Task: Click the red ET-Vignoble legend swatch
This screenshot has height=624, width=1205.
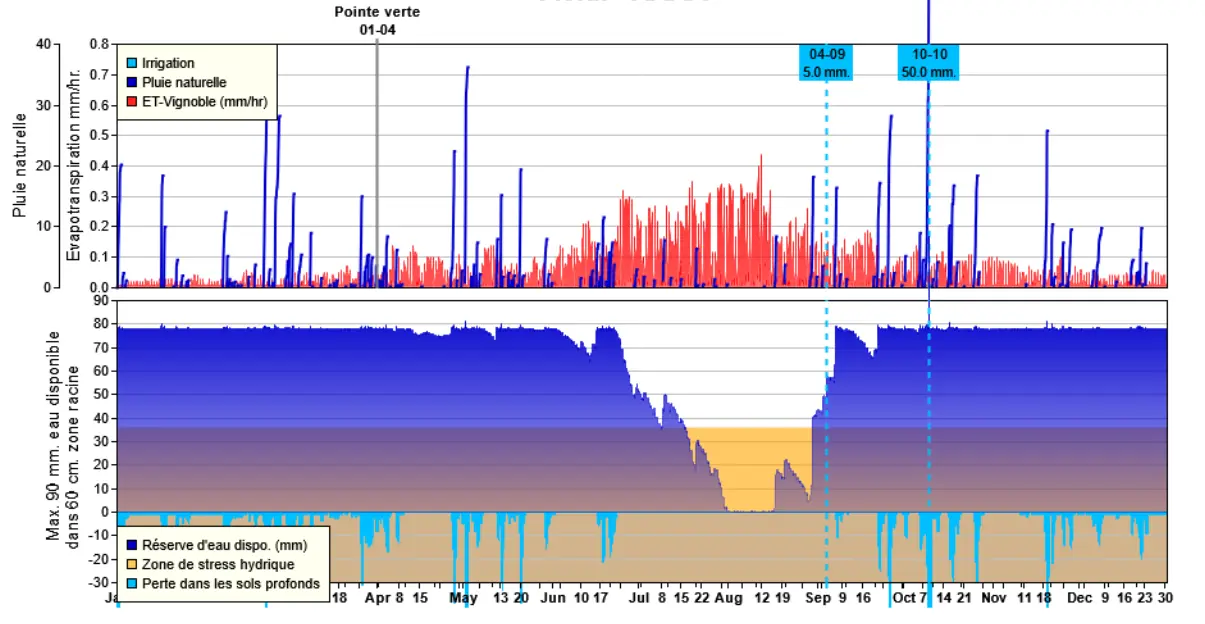Action: 131,101
